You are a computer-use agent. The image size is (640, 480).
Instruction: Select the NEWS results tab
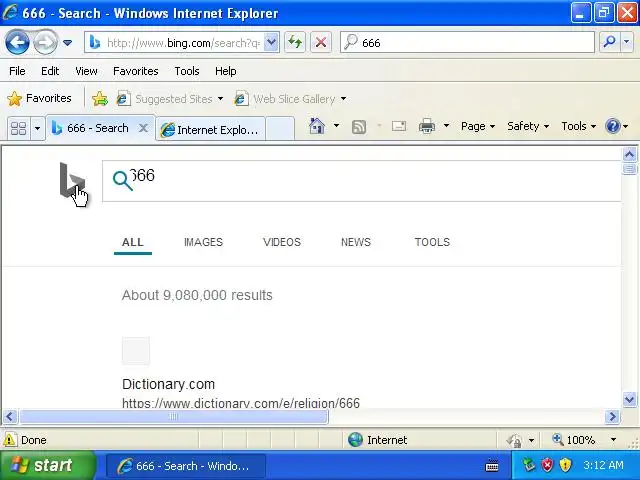(x=356, y=242)
